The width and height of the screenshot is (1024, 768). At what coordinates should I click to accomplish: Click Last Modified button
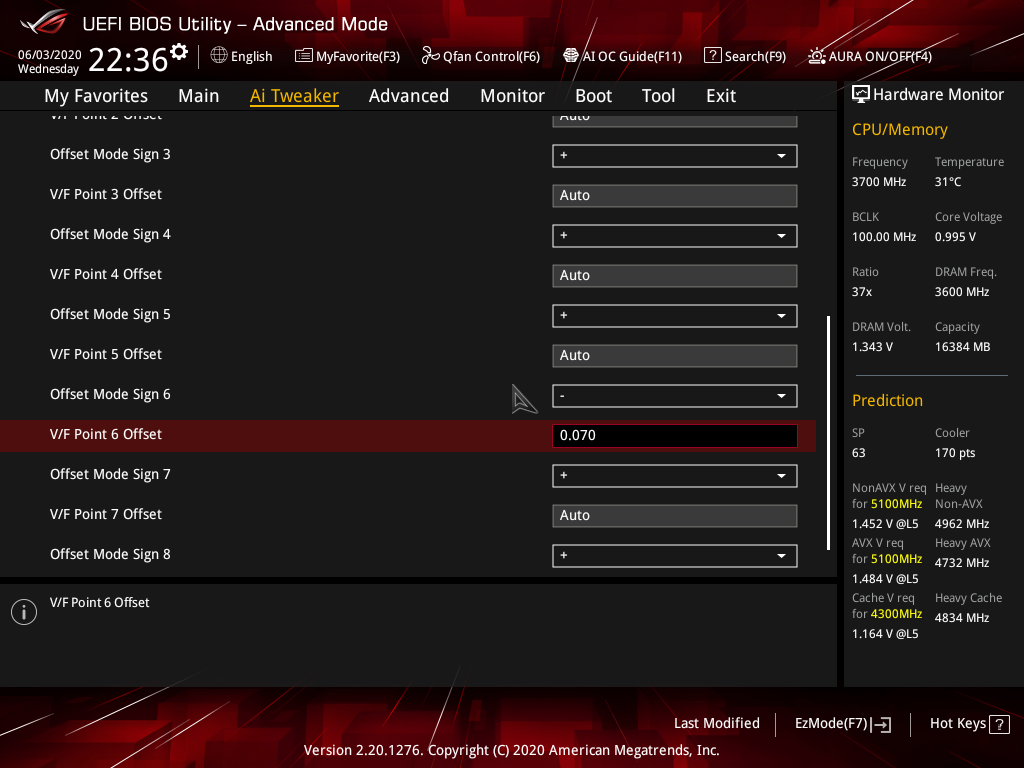pos(716,724)
